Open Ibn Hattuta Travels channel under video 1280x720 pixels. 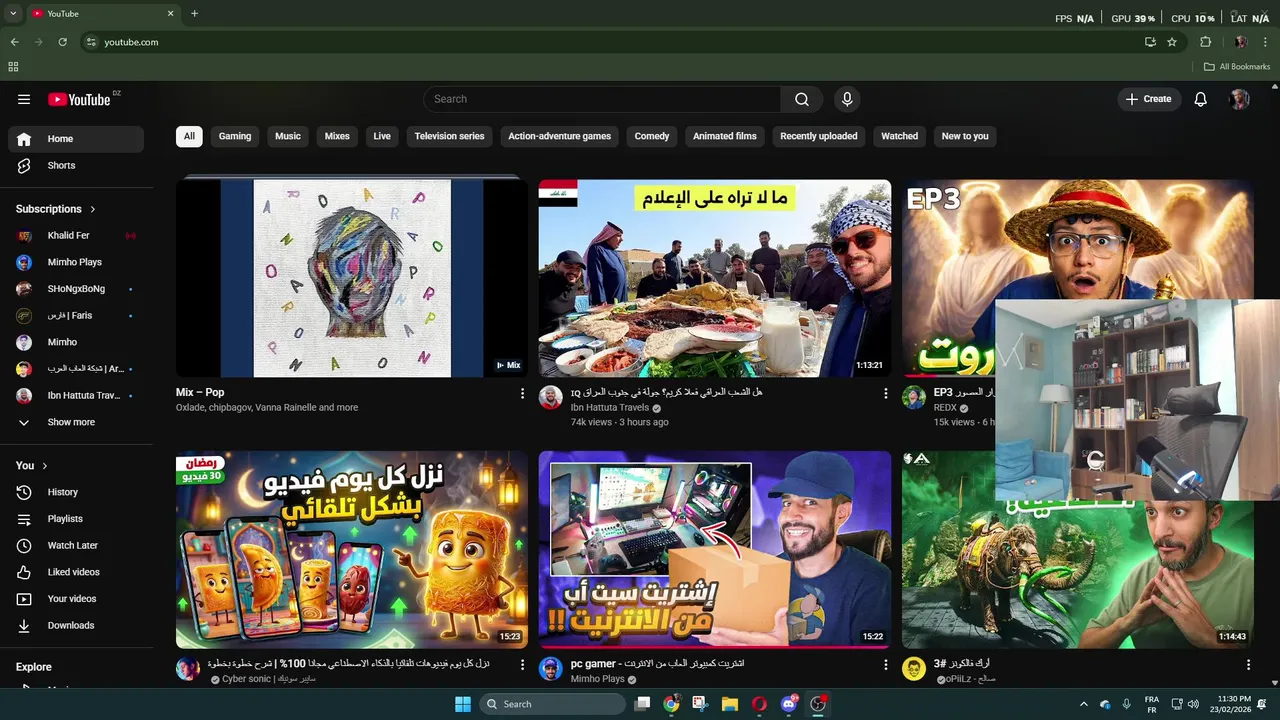[x=610, y=408]
